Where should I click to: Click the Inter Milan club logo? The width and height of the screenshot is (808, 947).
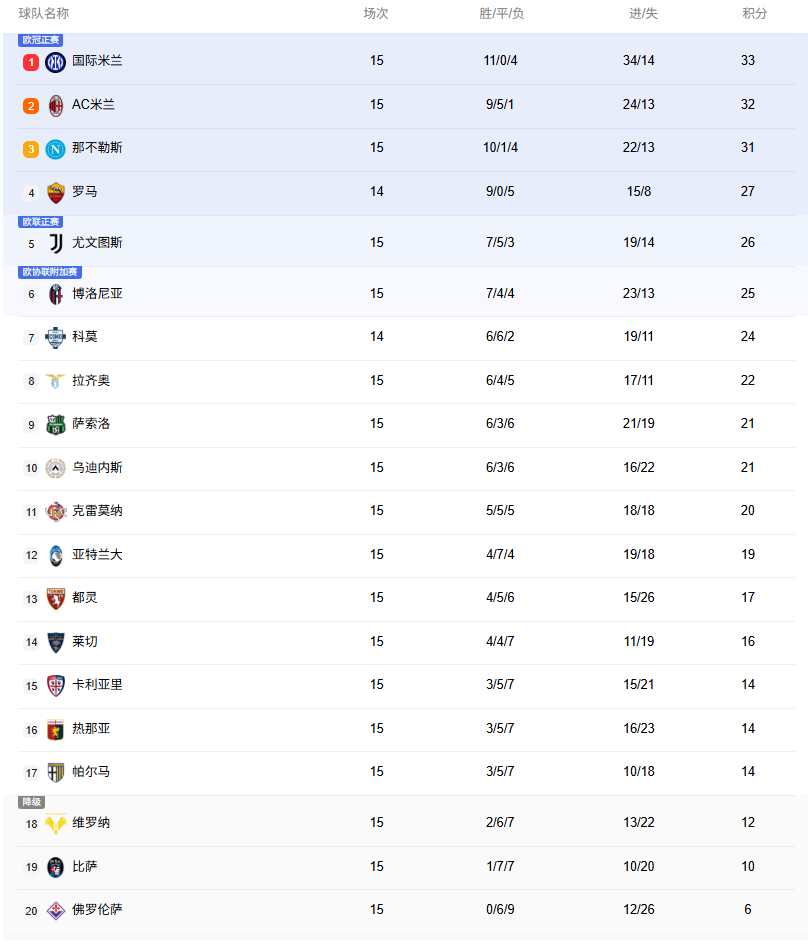point(56,62)
